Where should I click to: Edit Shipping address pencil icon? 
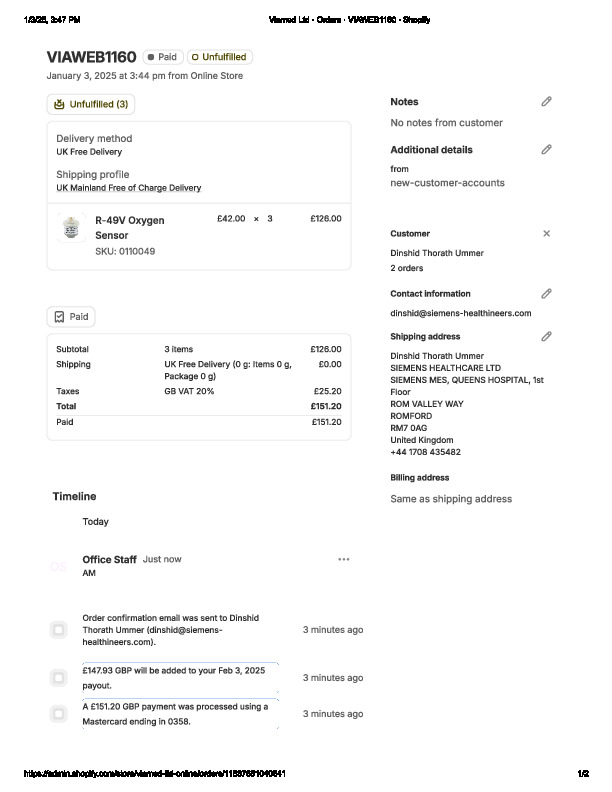tap(546, 337)
